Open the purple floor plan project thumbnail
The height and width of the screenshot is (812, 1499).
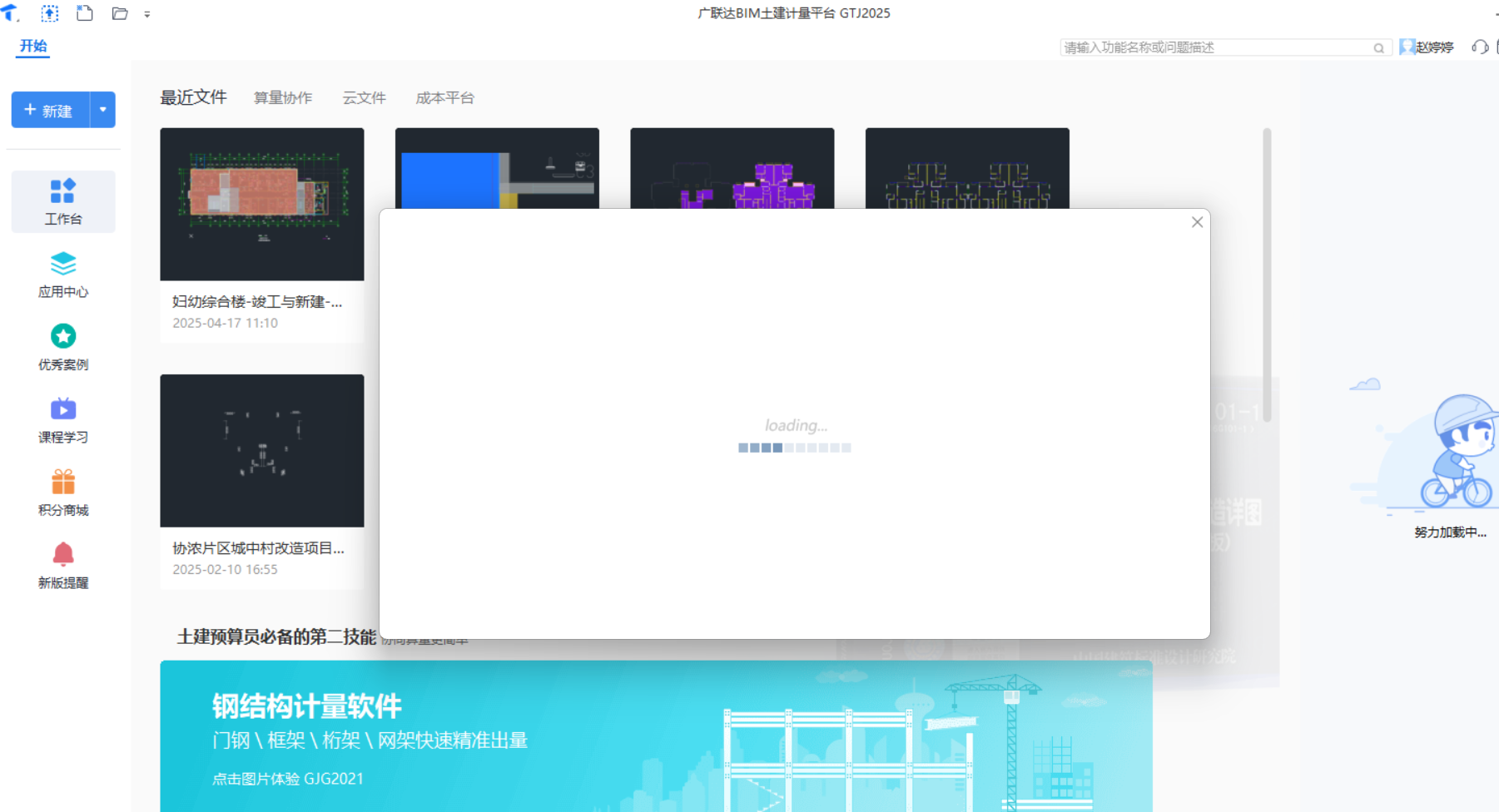tap(732, 168)
